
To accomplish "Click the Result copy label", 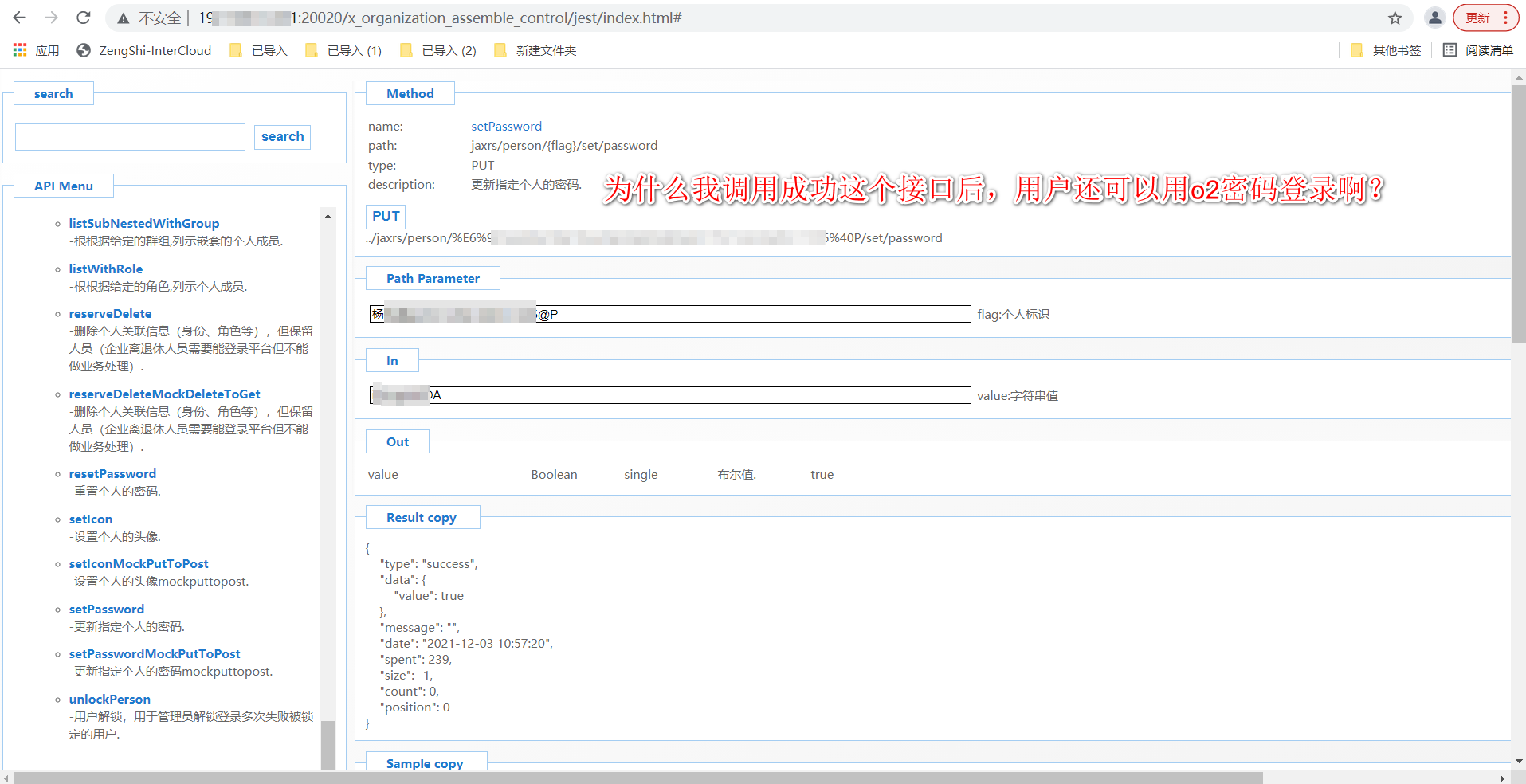I will click(x=422, y=518).
